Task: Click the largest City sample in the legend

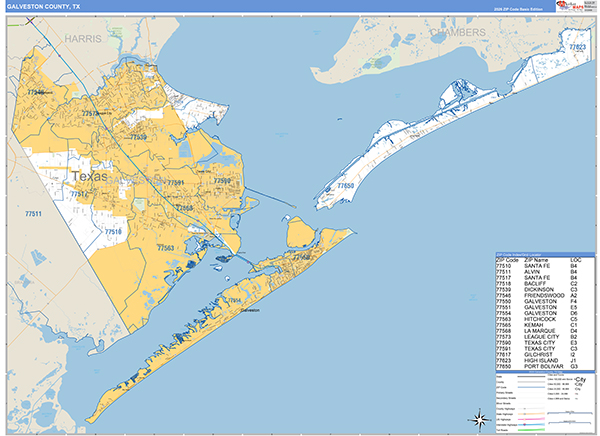Action: pyautogui.click(x=580, y=379)
